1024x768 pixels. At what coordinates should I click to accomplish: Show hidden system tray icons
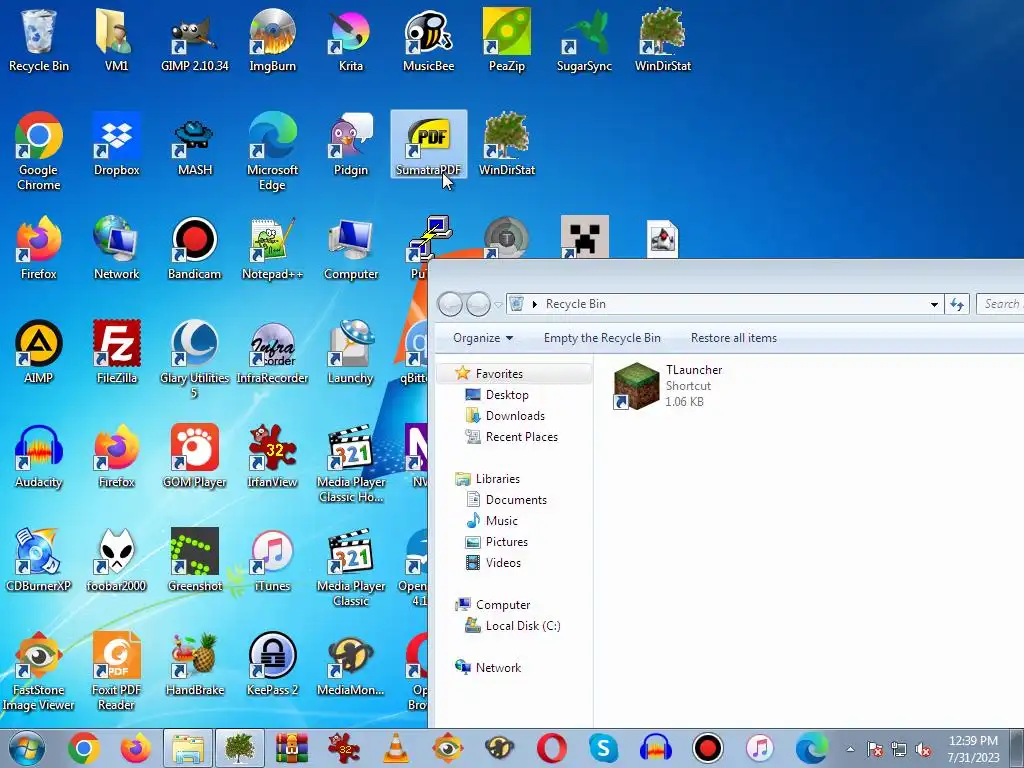click(850, 749)
